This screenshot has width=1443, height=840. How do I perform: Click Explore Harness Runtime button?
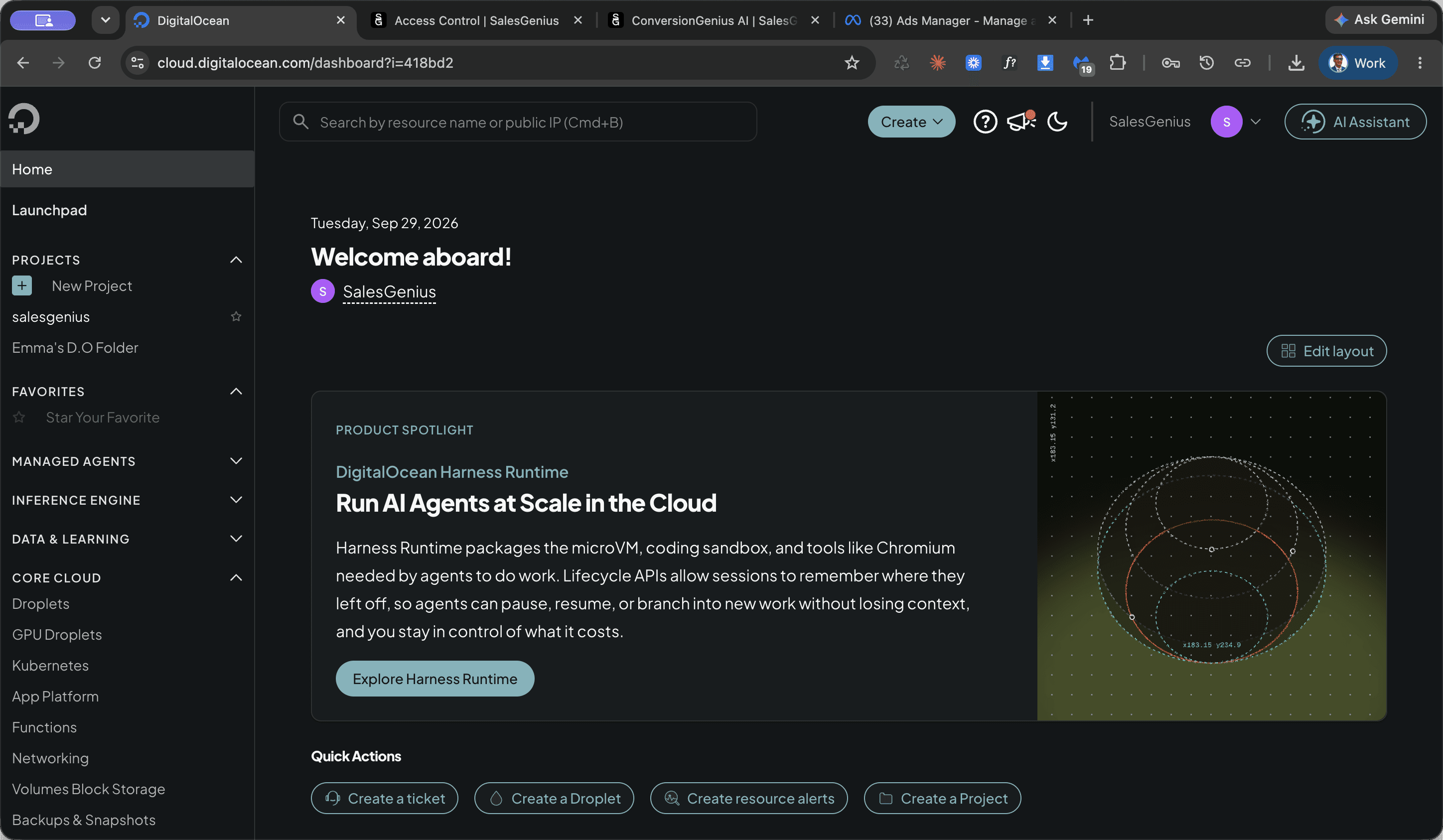click(434, 679)
